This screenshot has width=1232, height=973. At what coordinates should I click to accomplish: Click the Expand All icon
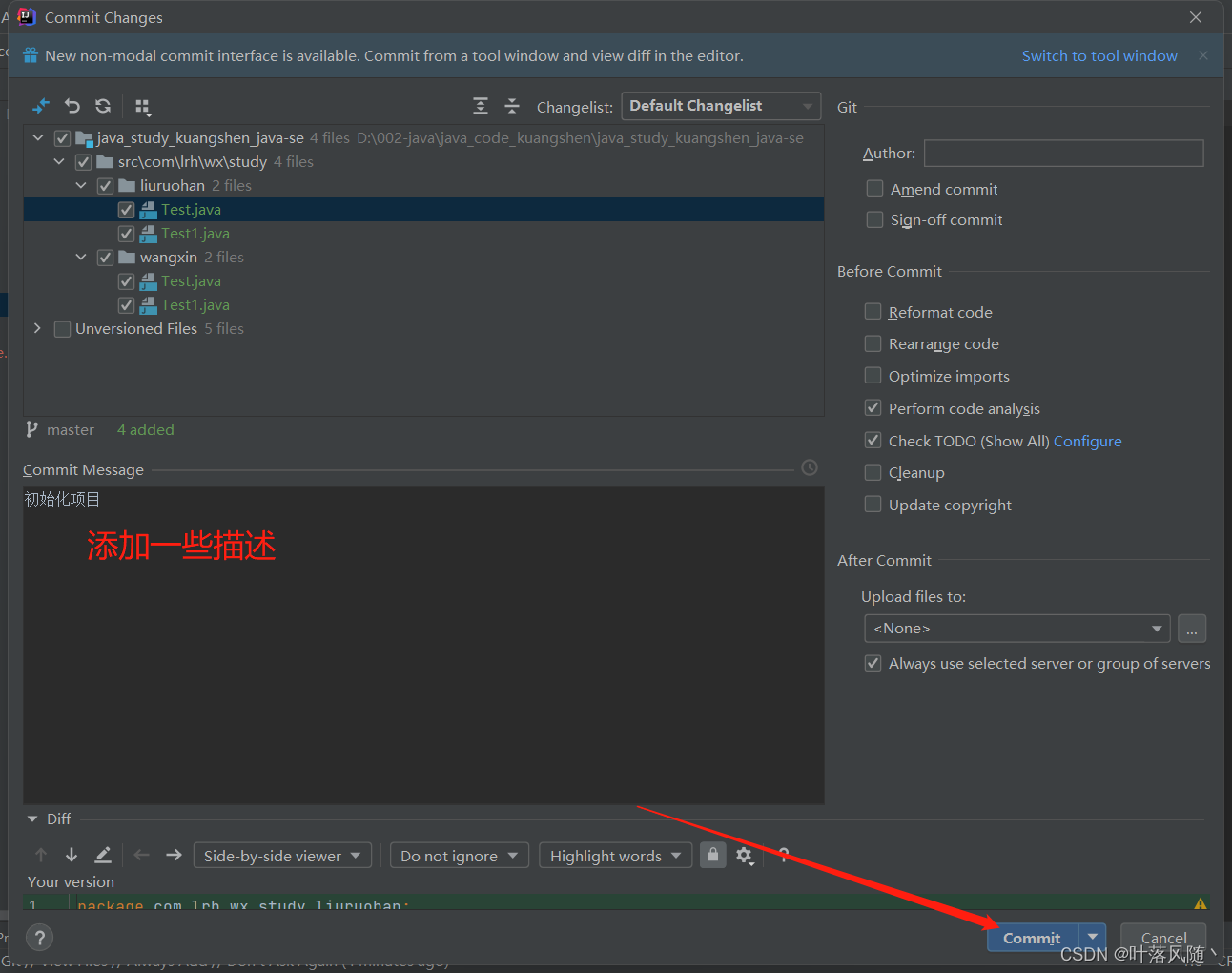[481, 106]
